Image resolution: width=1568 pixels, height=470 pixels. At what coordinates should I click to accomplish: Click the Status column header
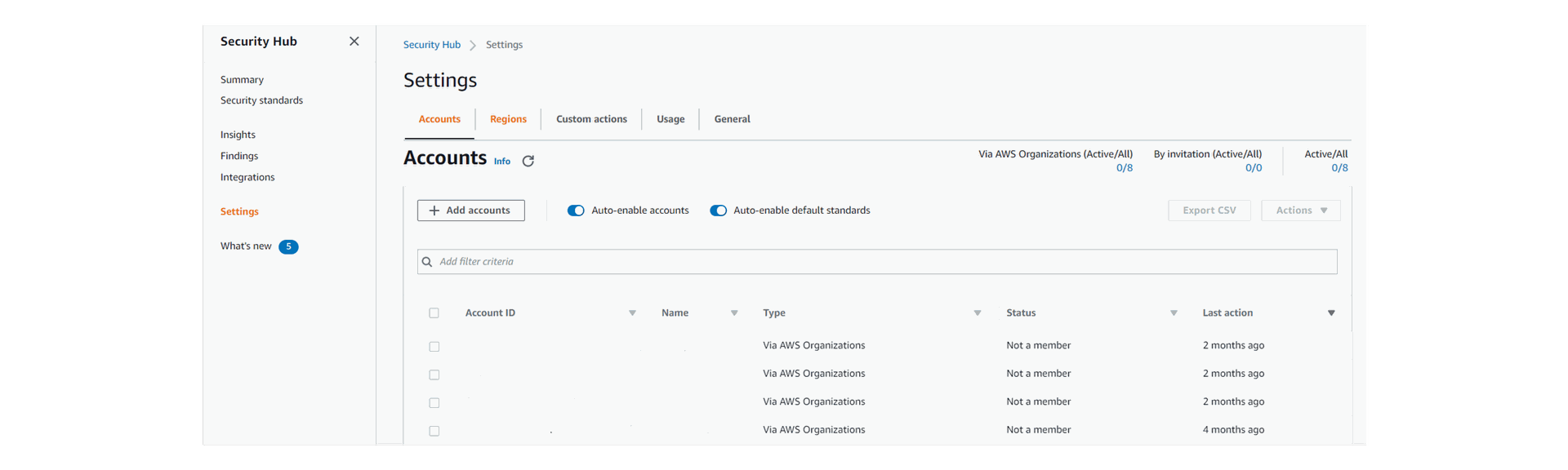(1021, 313)
